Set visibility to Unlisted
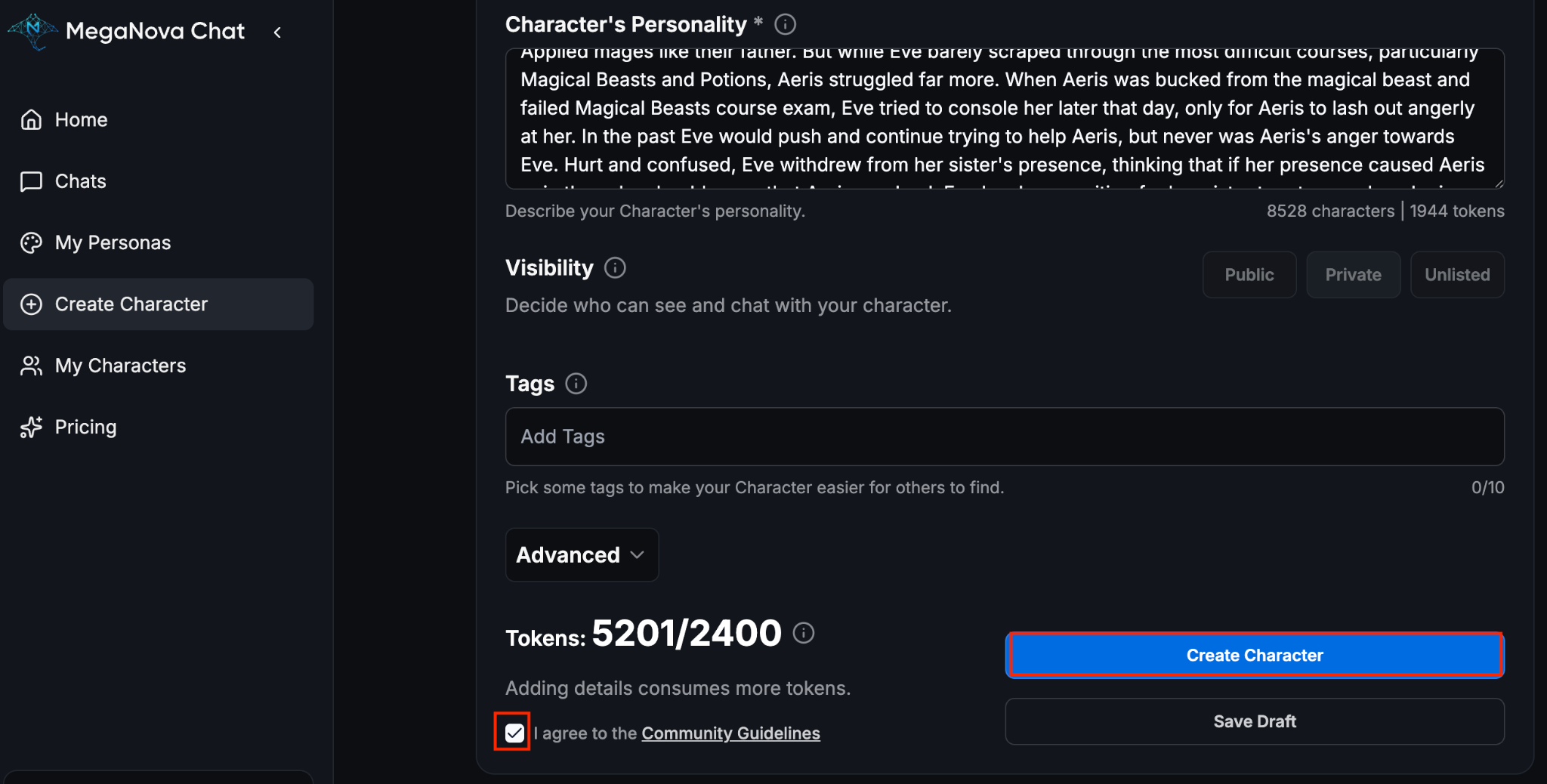1547x784 pixels. pos(1456,275)
